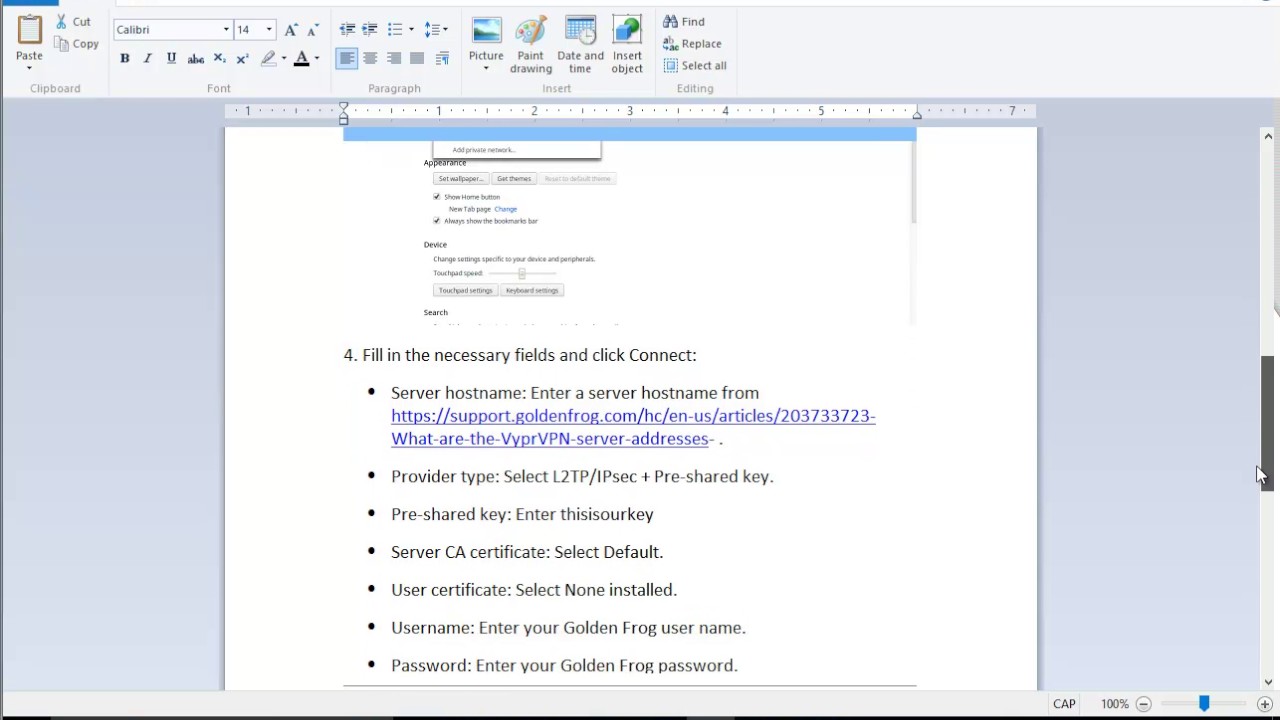Open the Picture dropdown arrow
This screenshot has width=1280, height=720.
(486, 69)
